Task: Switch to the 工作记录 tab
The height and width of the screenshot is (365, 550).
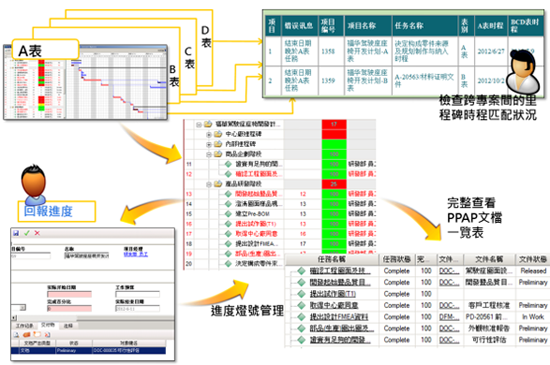Action: [24, 326]
